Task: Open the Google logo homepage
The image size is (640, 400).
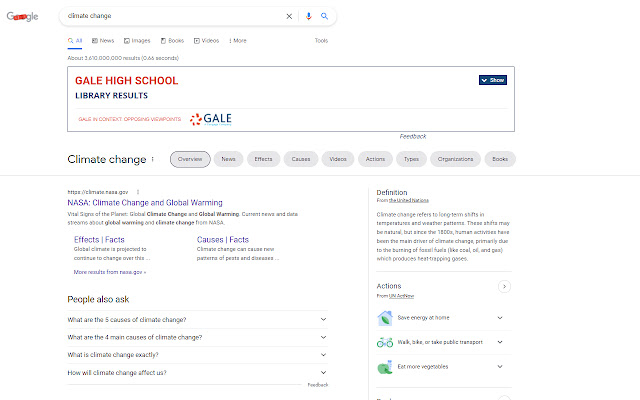Action: coord(23,17)
